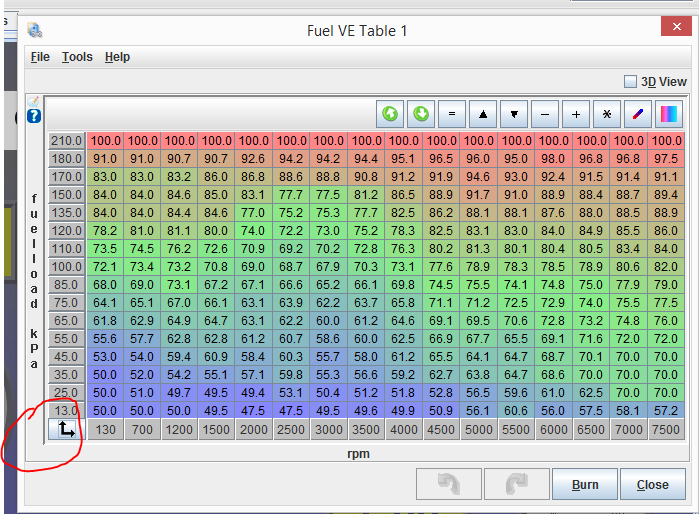Viewport: 699px width, 514px height.
Task: Click the plus add toolbar button
Action: click(x=576, y=114)
